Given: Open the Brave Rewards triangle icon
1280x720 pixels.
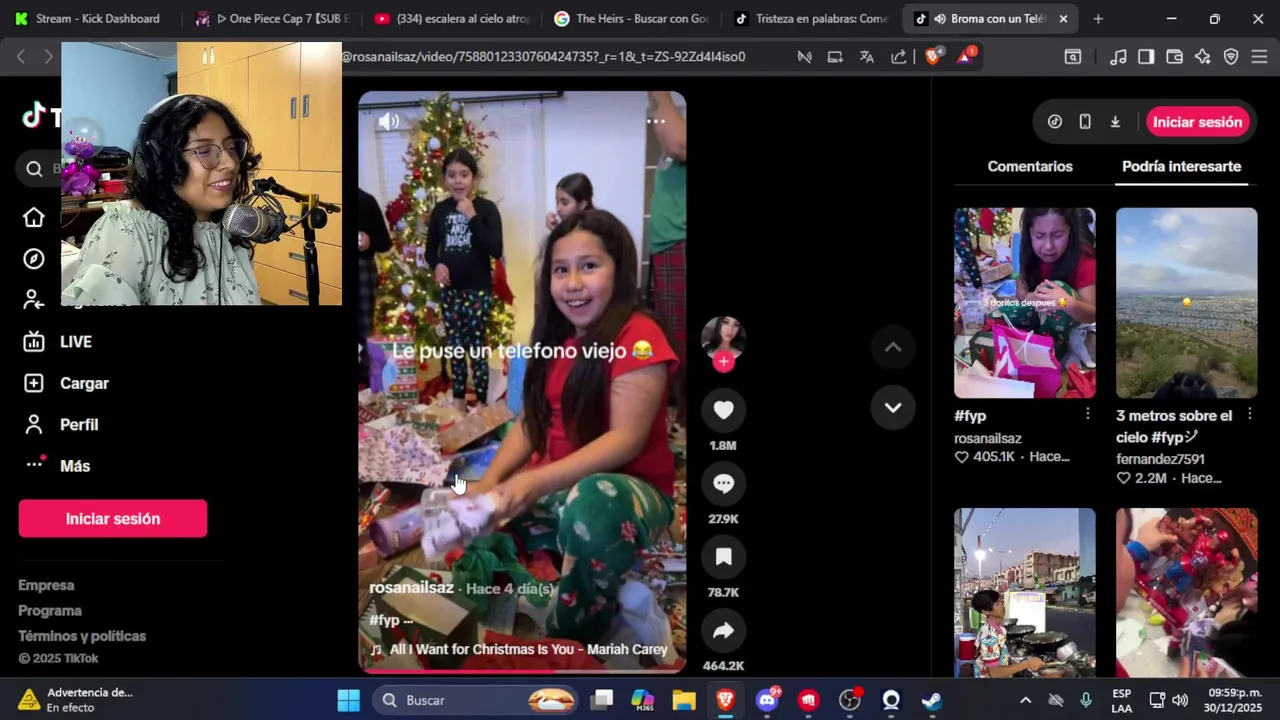Looking at the screenshot, I should (966, 56).
